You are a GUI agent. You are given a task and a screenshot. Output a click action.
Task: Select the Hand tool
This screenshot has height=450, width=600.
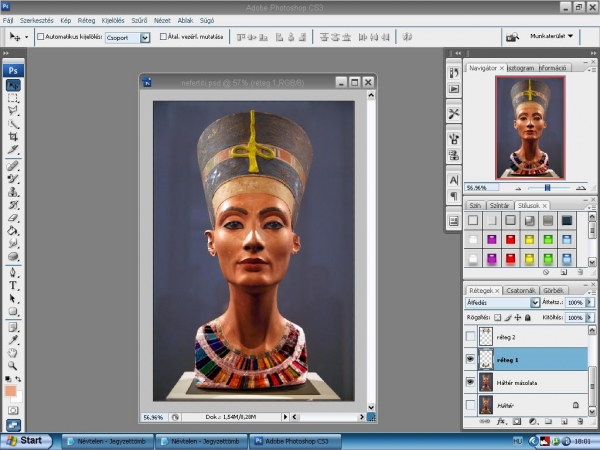13,352
